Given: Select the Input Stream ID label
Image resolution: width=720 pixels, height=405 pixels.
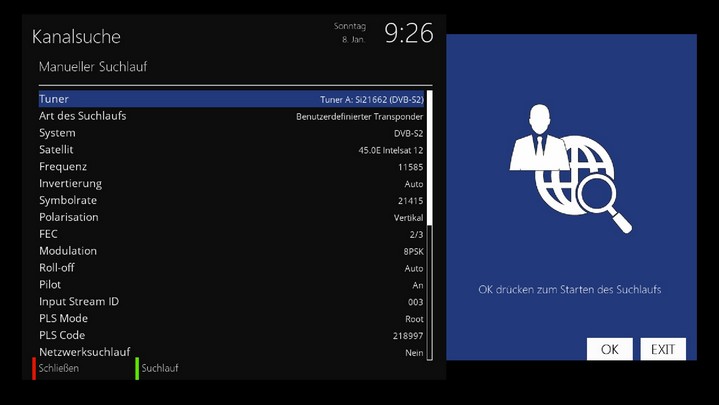Looking at the screenshot, I should pos(79,302).
